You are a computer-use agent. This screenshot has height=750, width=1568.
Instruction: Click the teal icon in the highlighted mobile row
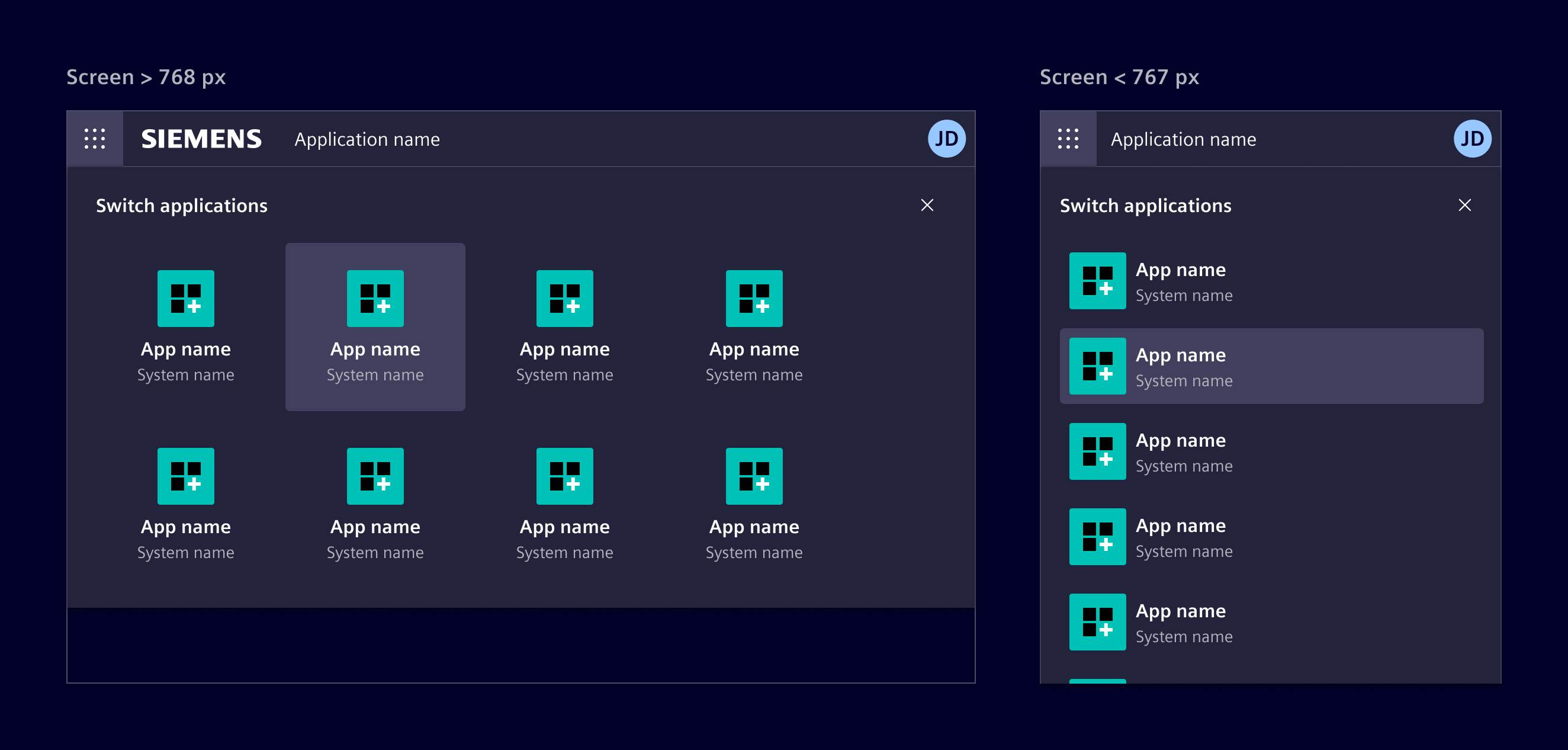coord(1097,367)
